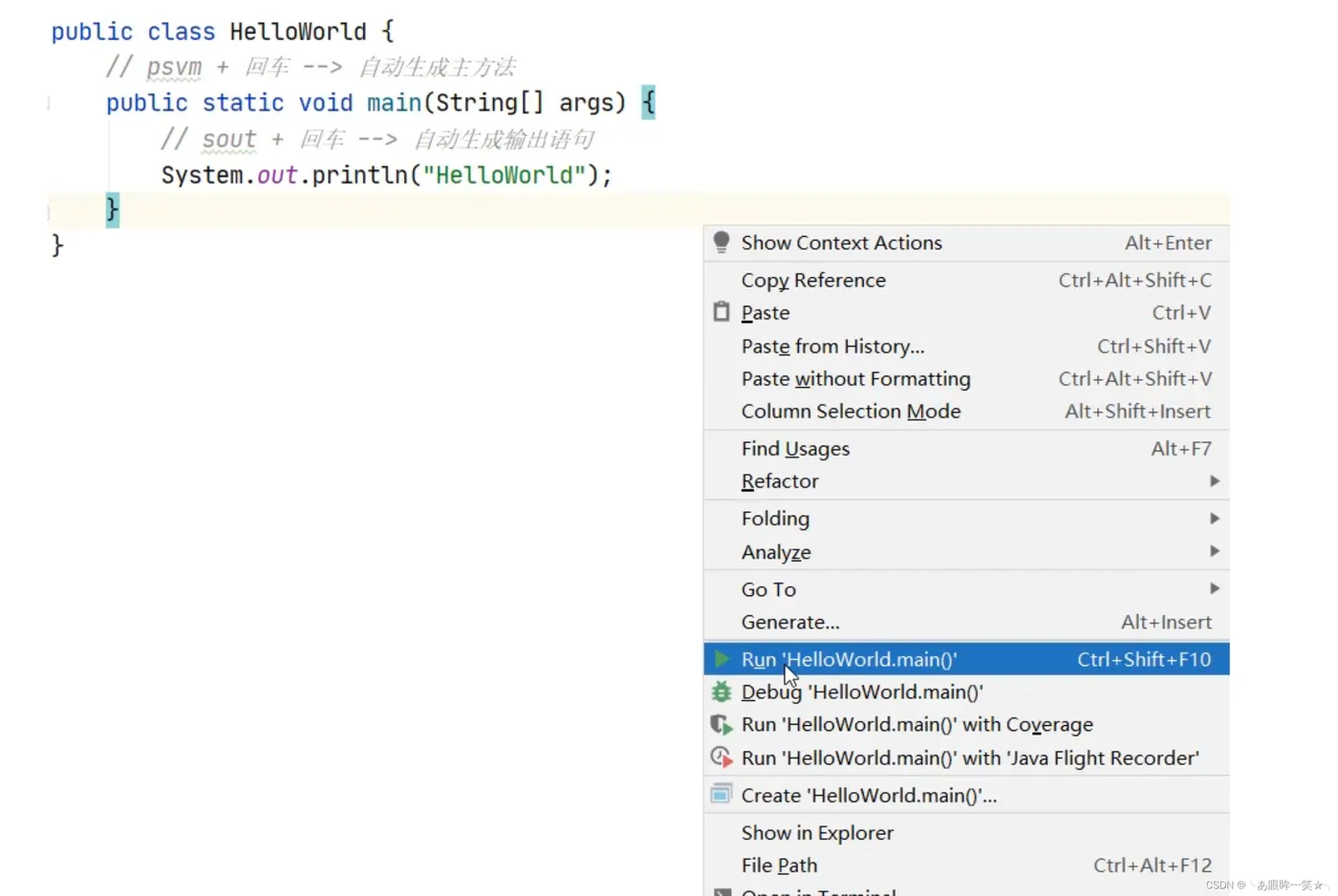1338x896 pixels.
Task: Click the Ctrl+Shift+F10 shortcut label
Action: [1144, 659]
